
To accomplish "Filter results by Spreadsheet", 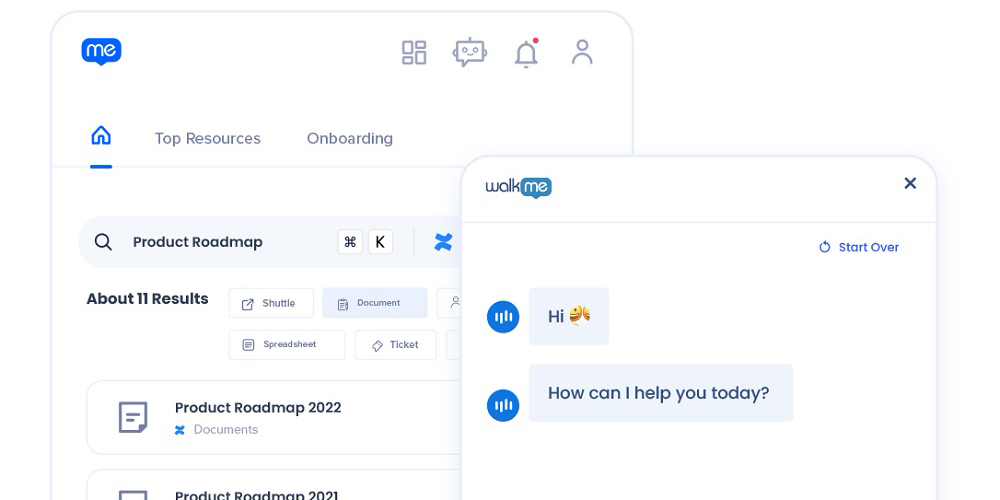I will tap(287, 345).
